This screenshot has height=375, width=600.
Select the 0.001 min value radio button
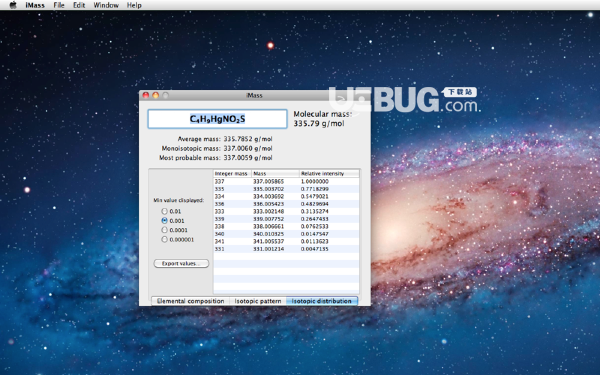coord(165,221)
